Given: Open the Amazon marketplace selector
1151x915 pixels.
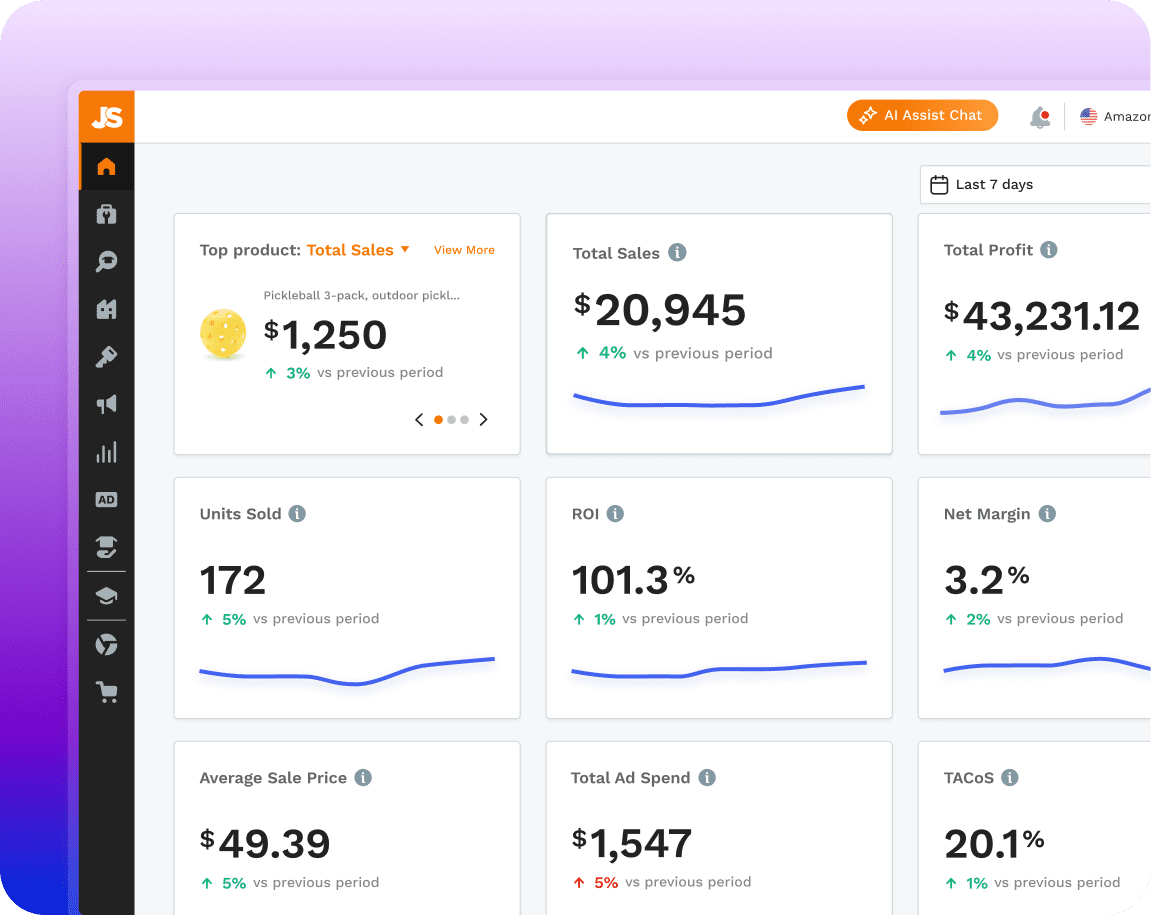Looking at the screenshot, I should click(x=1115, y=116).
